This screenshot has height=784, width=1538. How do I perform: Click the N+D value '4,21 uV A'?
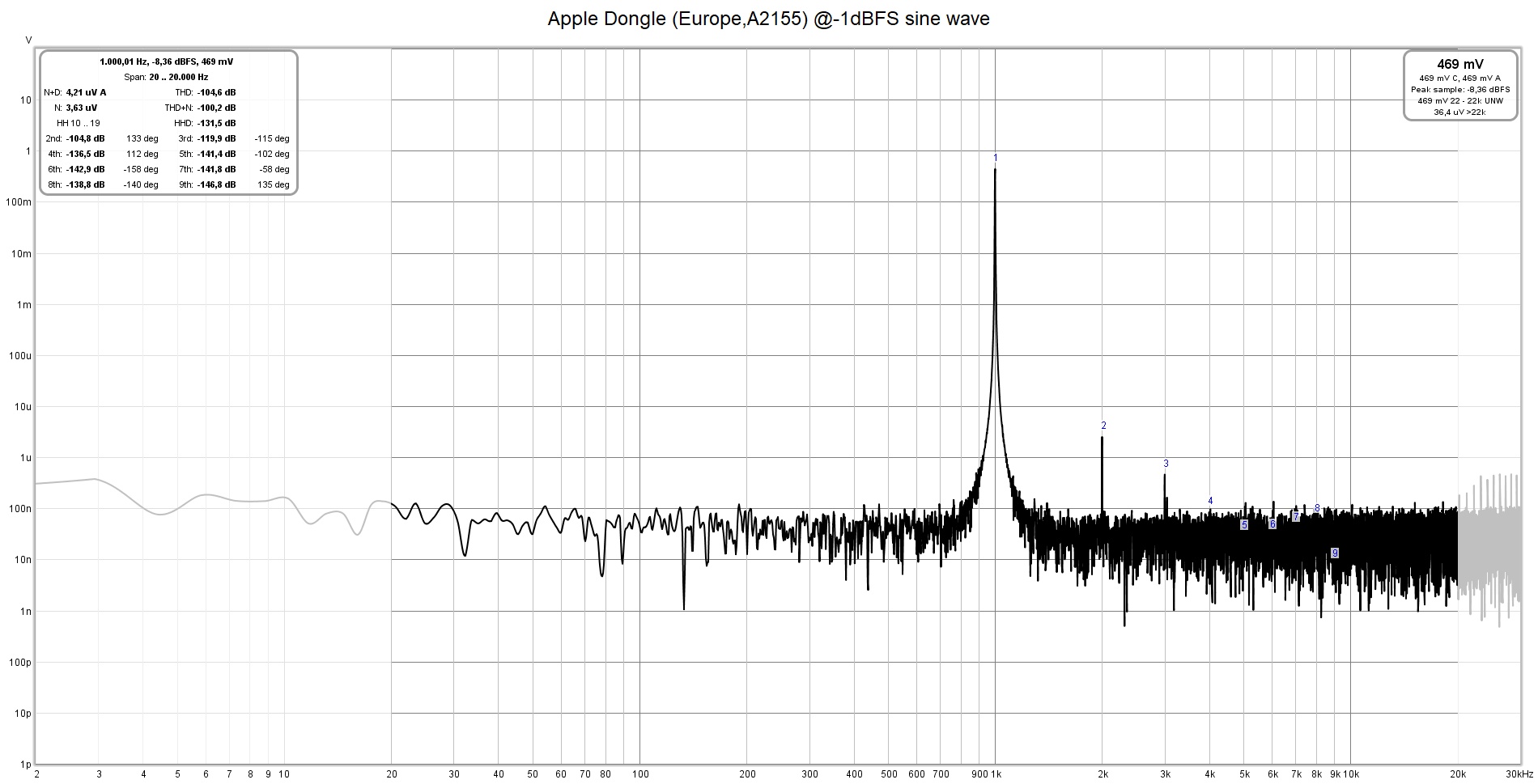[86, 92]
